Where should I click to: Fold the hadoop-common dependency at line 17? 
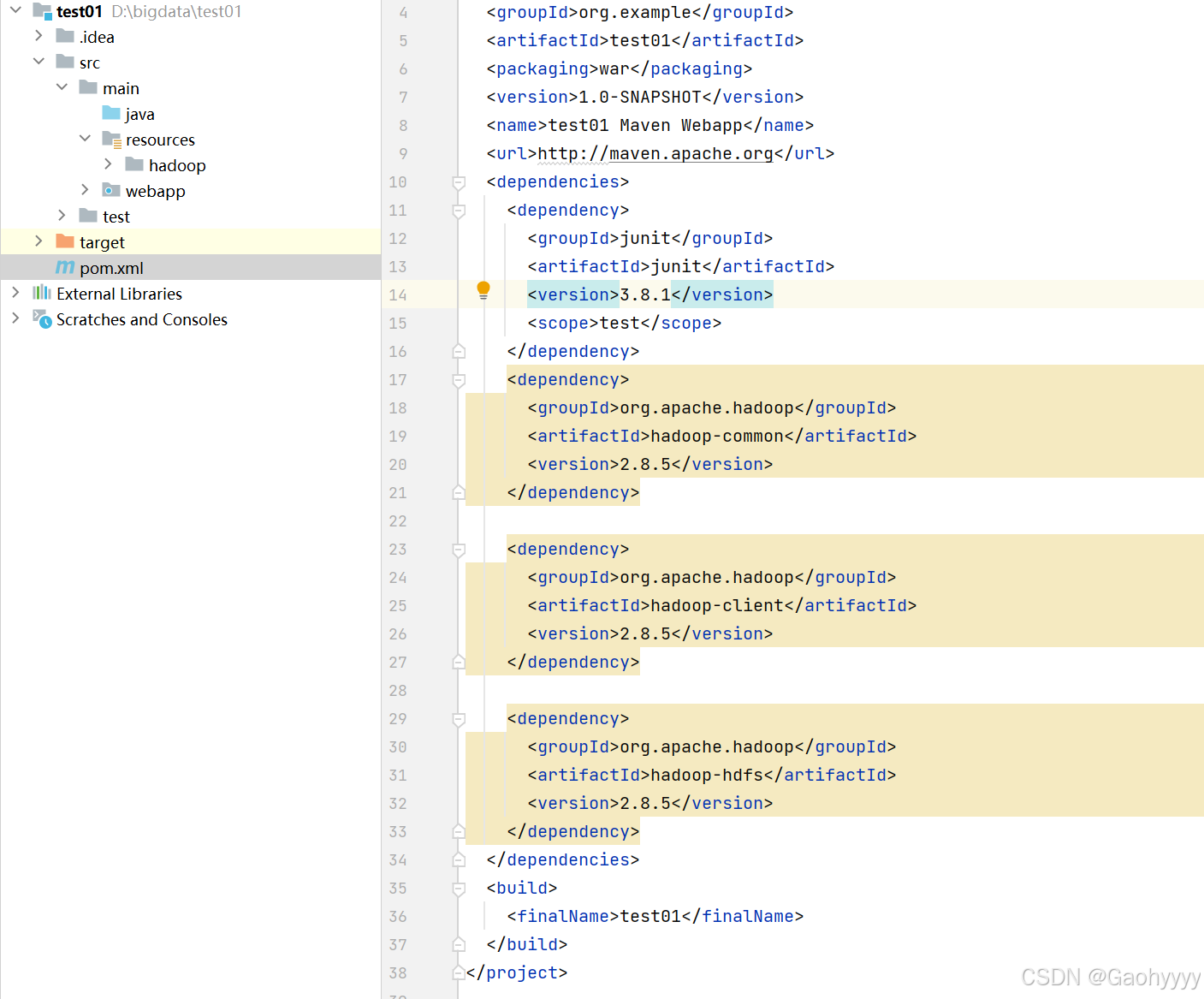tap(459, 379)
